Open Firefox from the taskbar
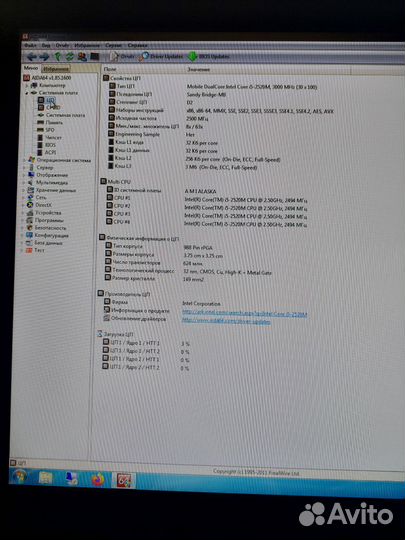Image resolution: width=405 pixels, height=540 pixels. (97, 479)
